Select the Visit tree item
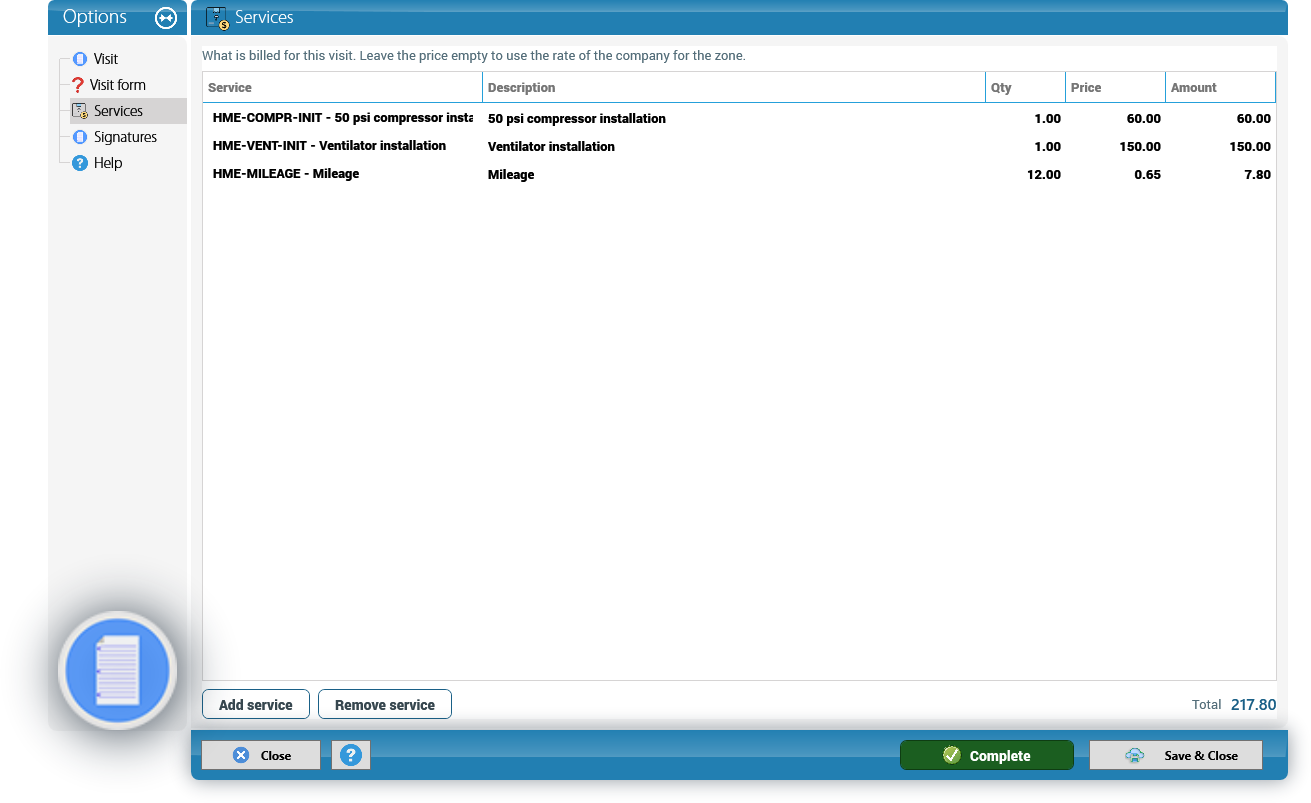Viewport: 1311px width, 803px height. coord(106,59)
